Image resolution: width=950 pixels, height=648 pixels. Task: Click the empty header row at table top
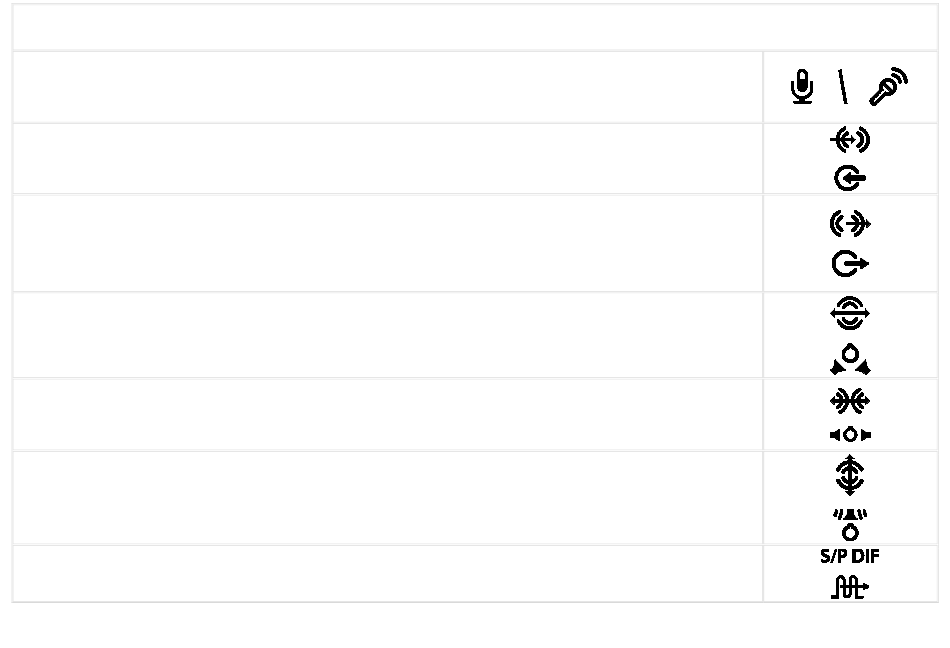pyautogui.click(x=475, y=27)
